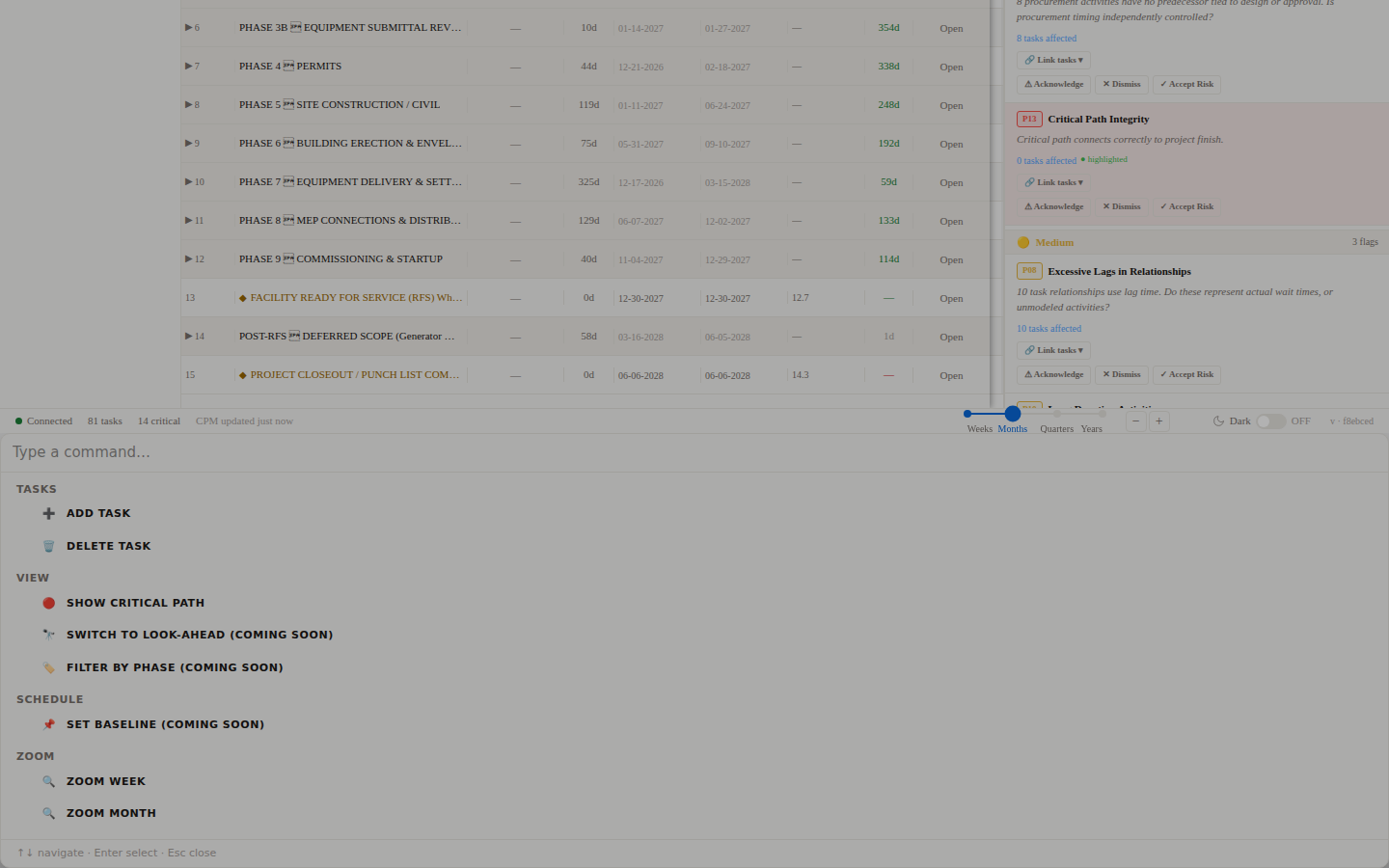Choose Show Critical Path command

coord(694,603)
